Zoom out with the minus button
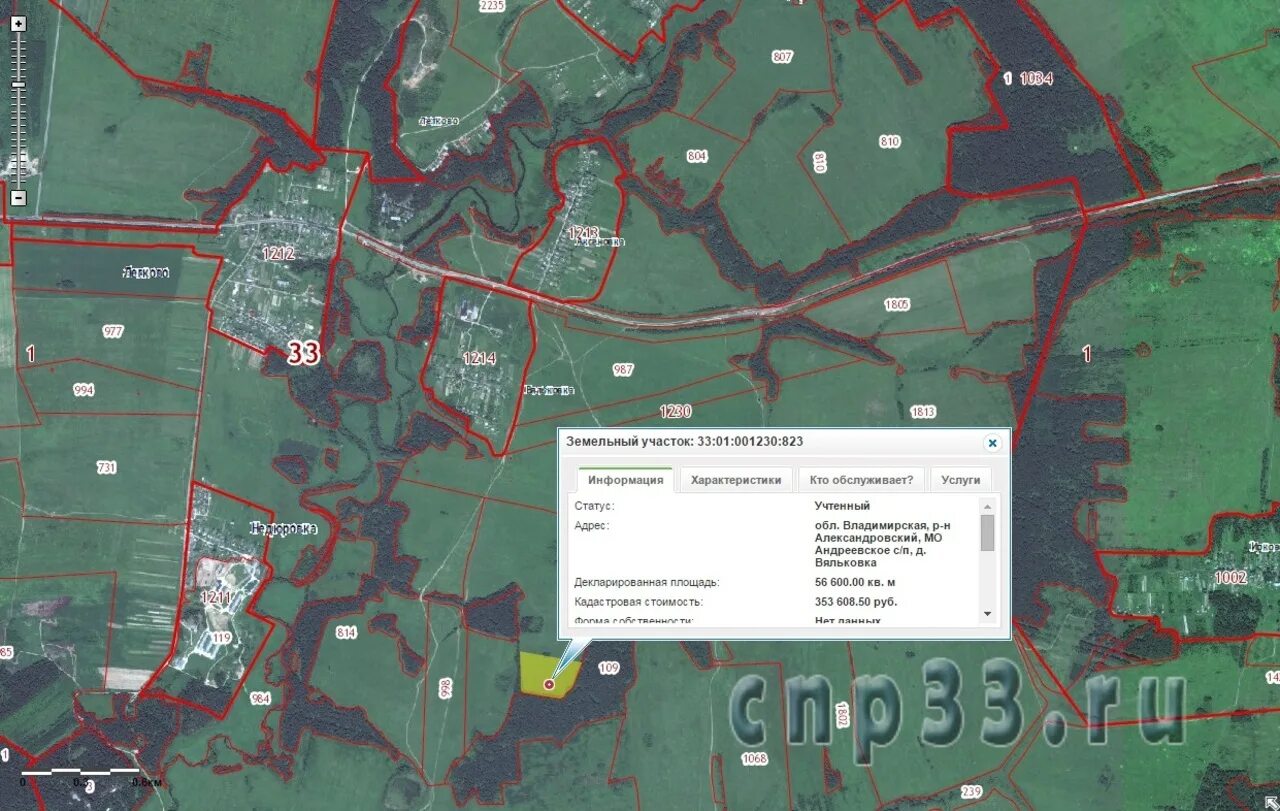This screenshot has width=1280, height=811. click(x=18, y=198)
